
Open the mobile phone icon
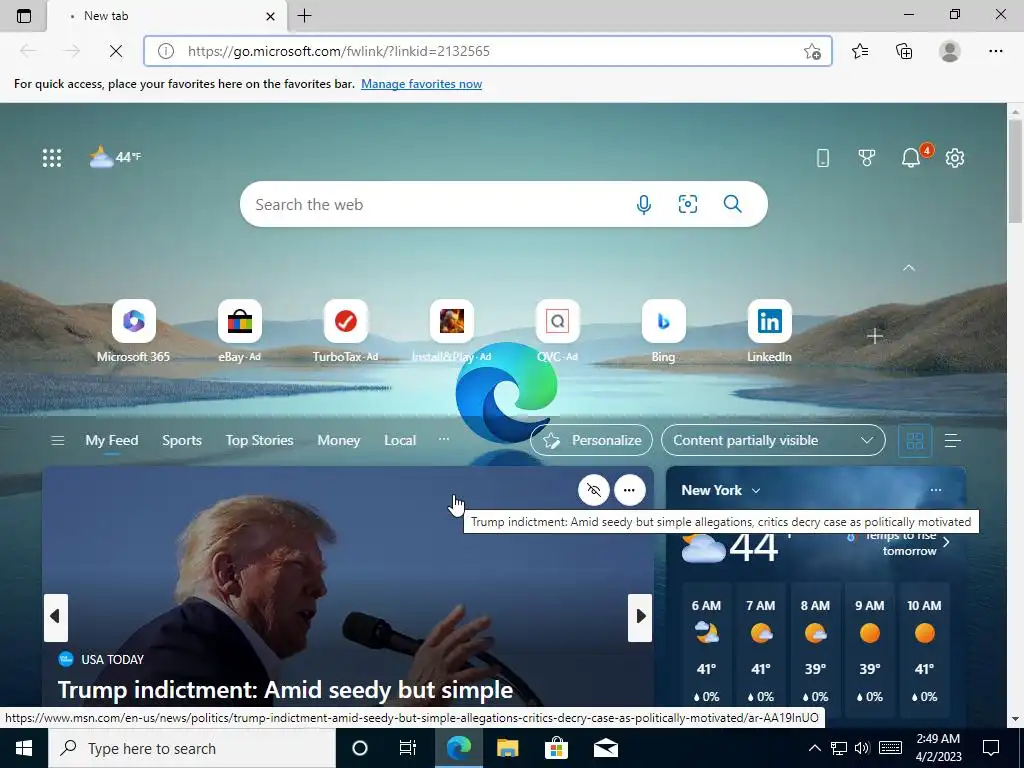[823, 157]
